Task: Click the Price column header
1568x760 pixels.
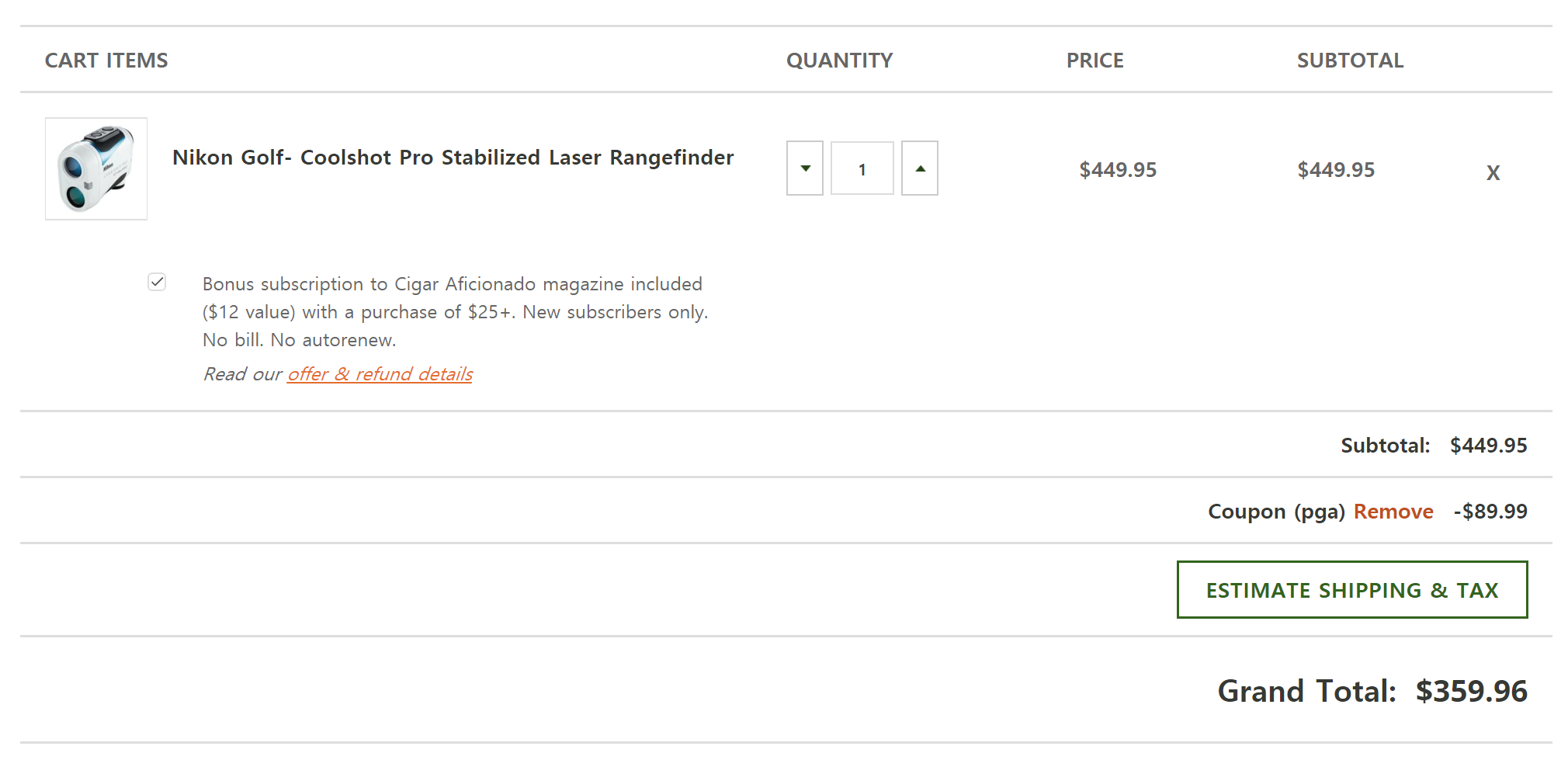Action: coord(1094,61)
